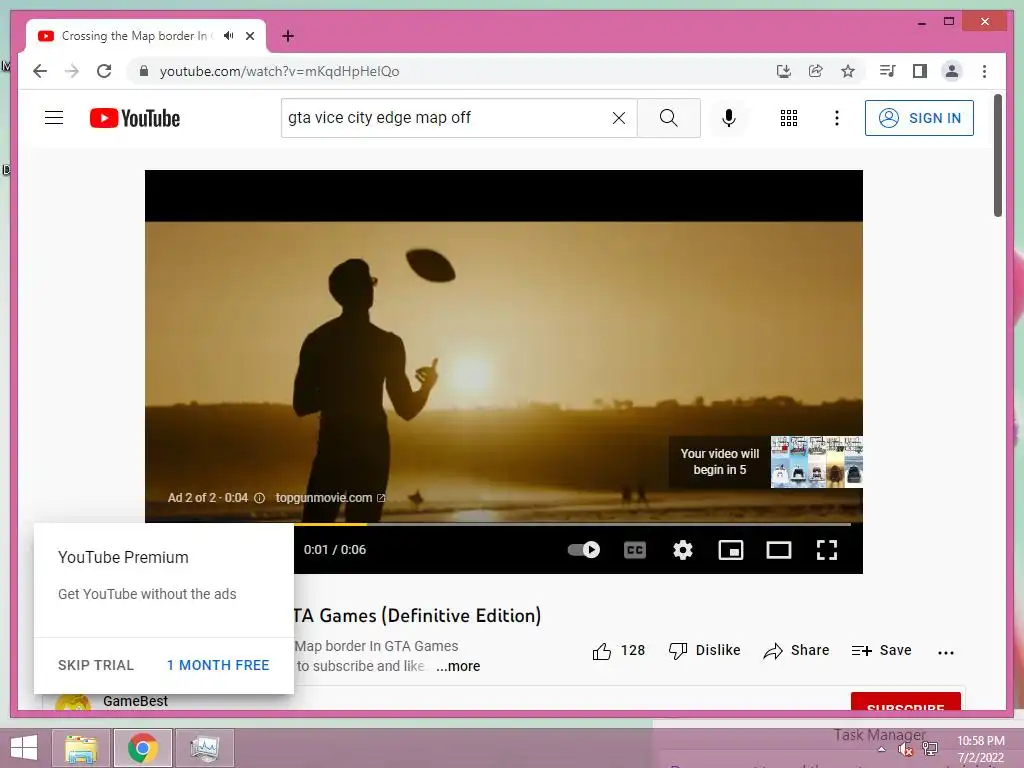Click the SKIP TRIAL button
Viewport: 1024px width, 768px height.
pyautogui.click(x=95, y=665)
